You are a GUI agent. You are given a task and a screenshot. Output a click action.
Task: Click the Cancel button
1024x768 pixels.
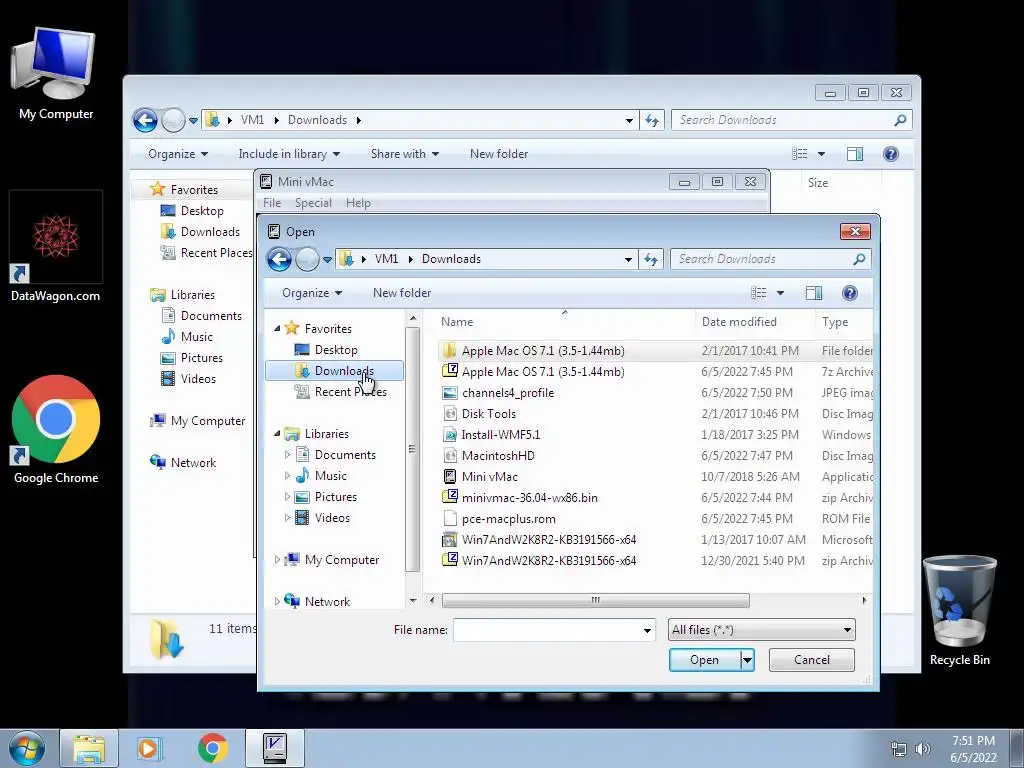point(812,660)
